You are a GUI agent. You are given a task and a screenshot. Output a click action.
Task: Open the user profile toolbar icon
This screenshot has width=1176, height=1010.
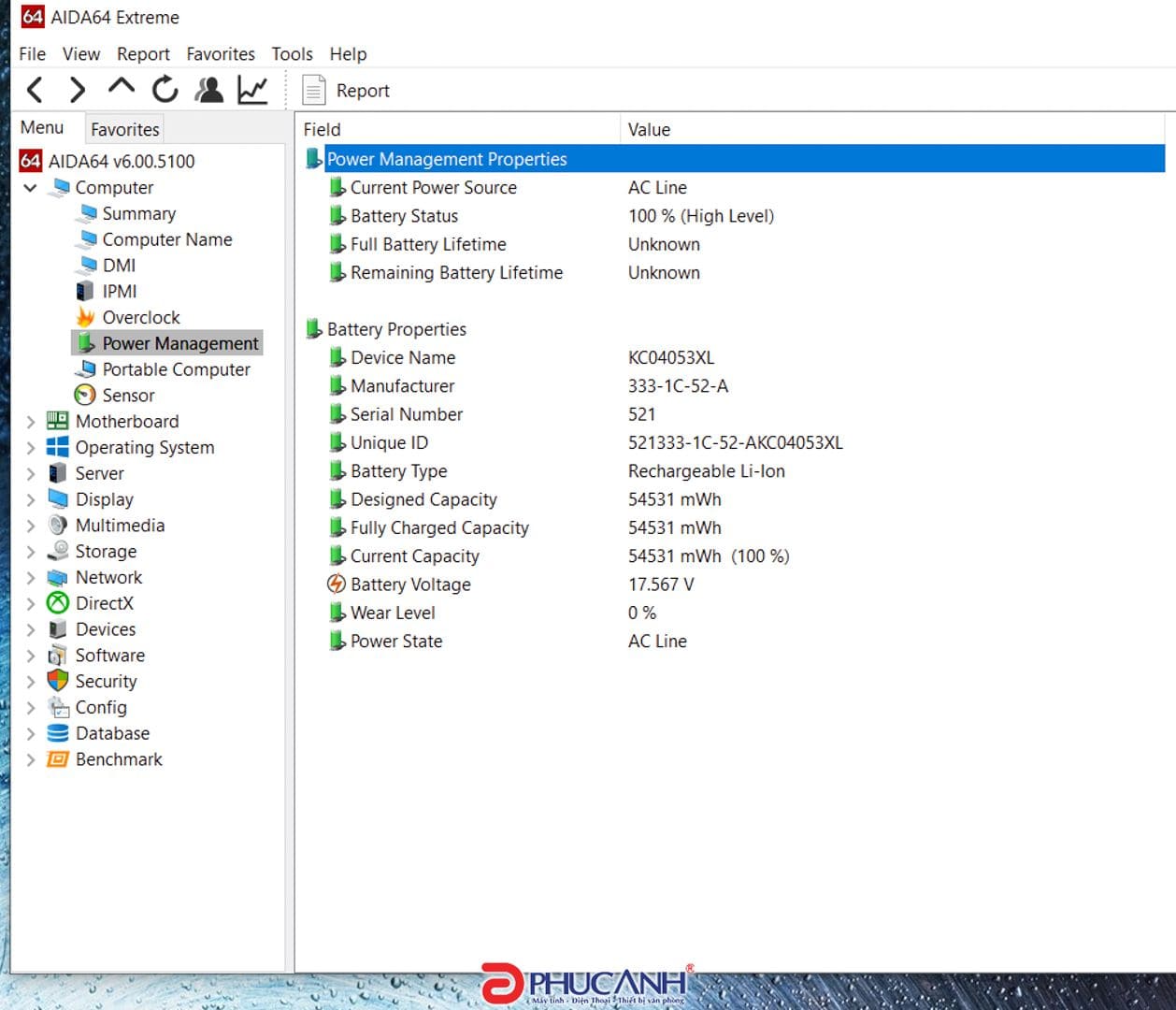209,90
